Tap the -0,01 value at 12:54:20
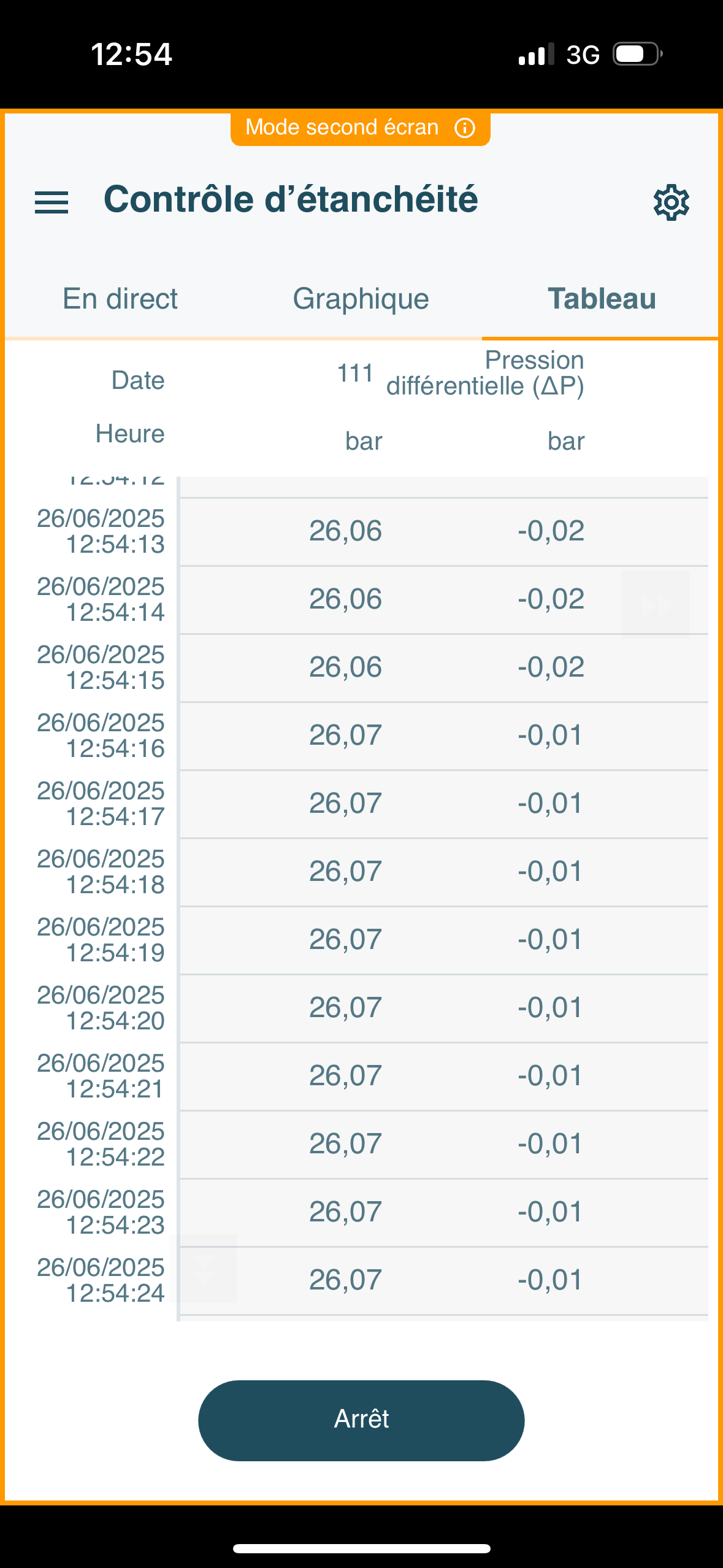Viewport: 723px width, 1568px height. click(550, 1008)
